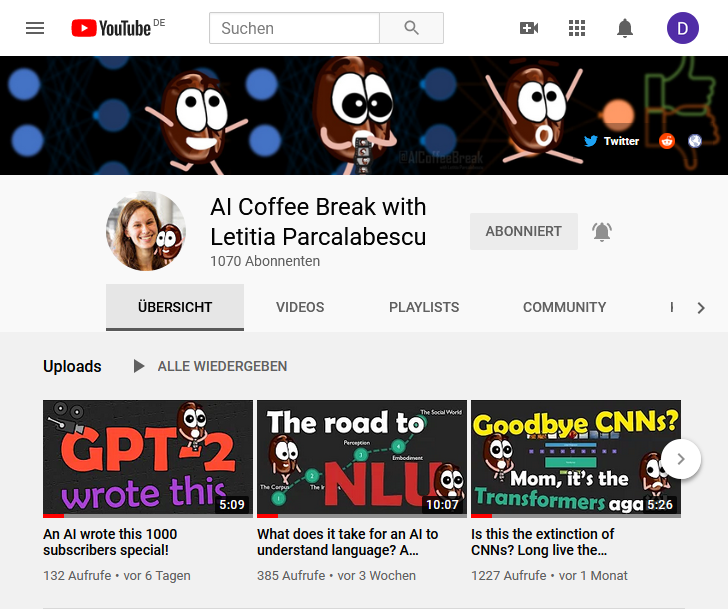Switch to the VIDEOS tab

pos(300,307)
